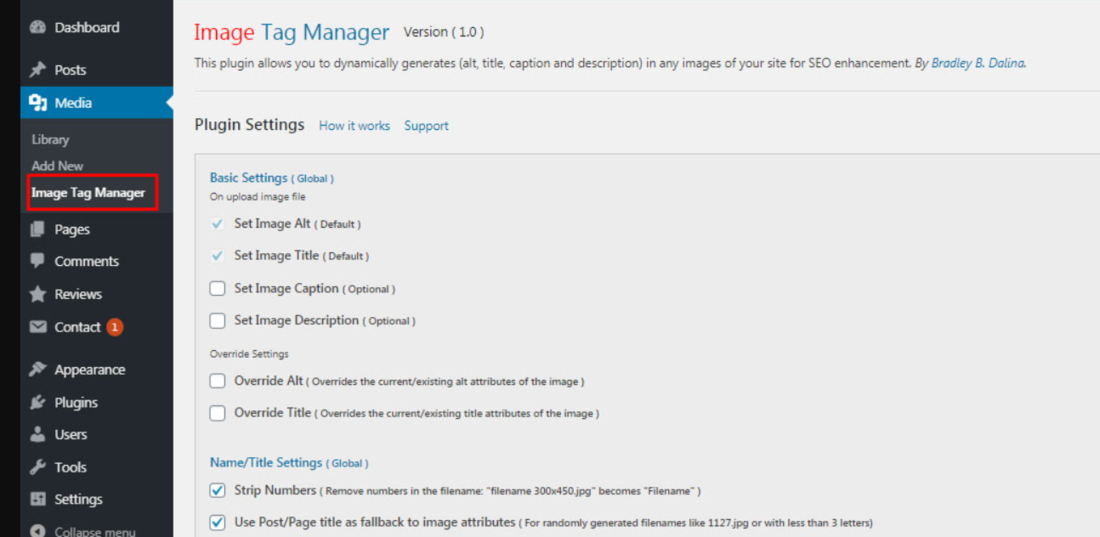Click the Contact envelope icon
Viewport: 1100px width, 537px height.
pyautogui.click(x=38, y=327)
